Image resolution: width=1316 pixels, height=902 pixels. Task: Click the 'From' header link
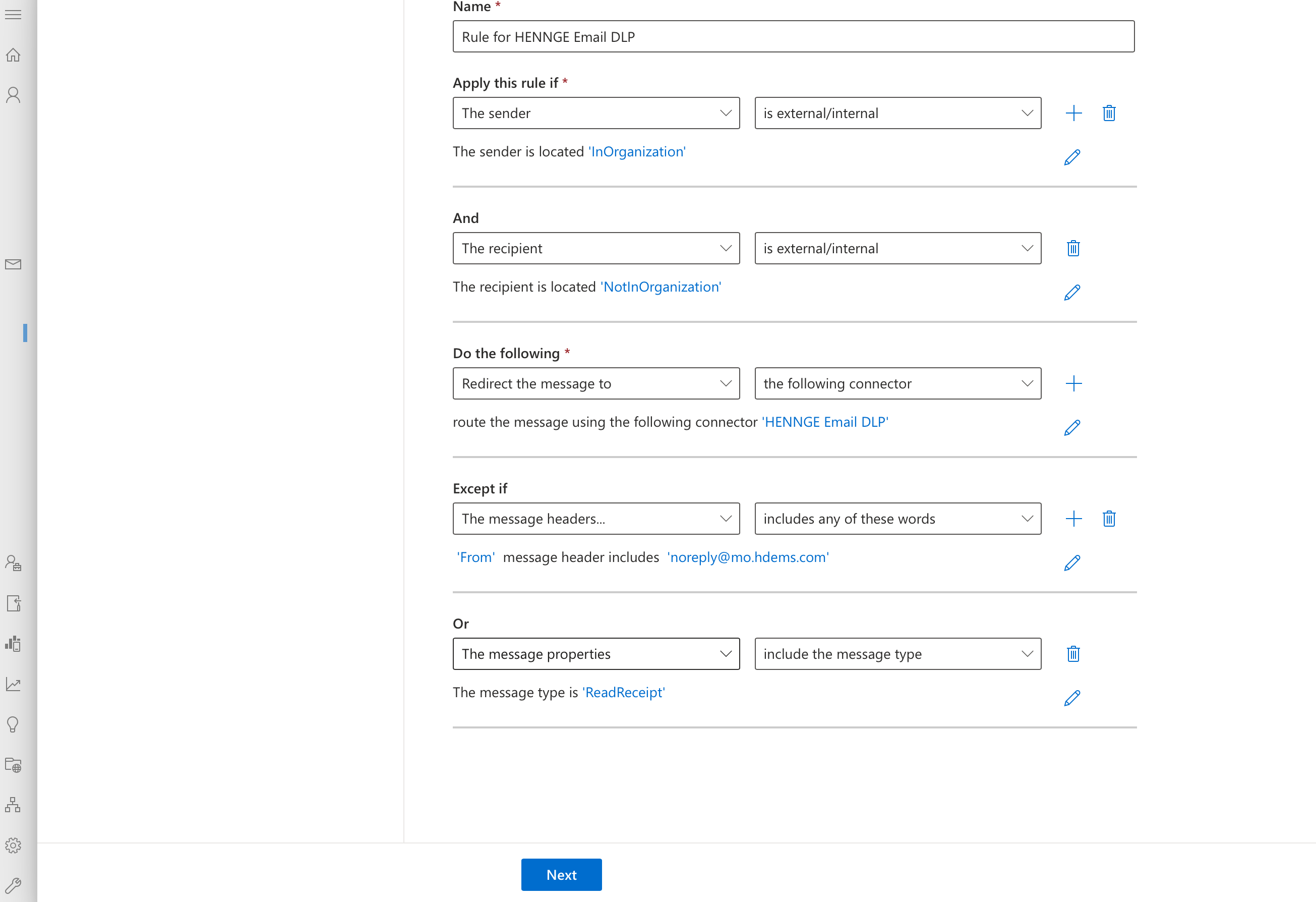click(x=475, y=557)
